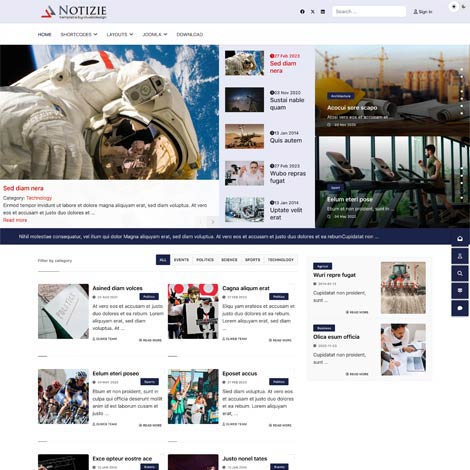The height and width of the screenshot is (470, 470).
Task: Click the scrolling news ticker text
Action: click(199, 237)
